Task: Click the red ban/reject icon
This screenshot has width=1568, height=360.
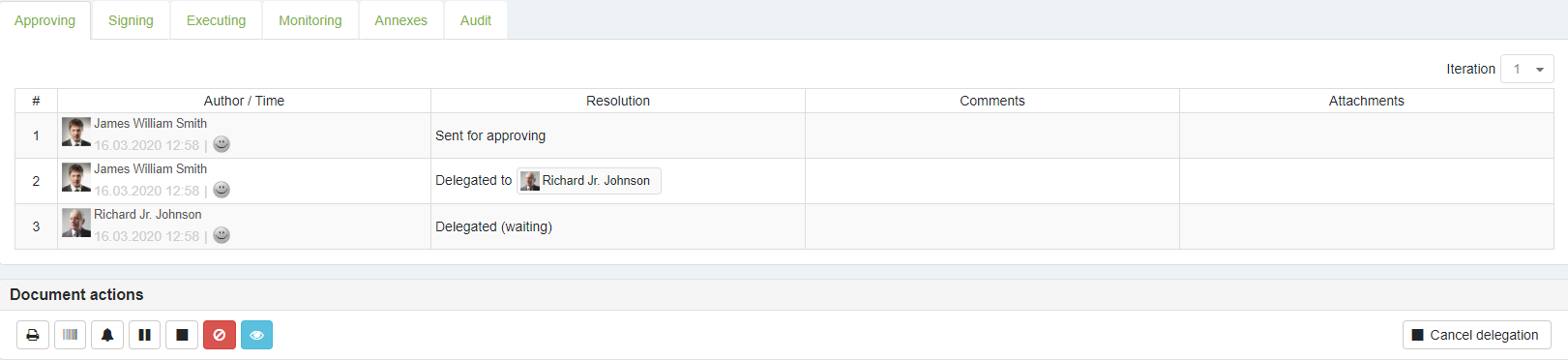Action: click(x=220, y=335)
